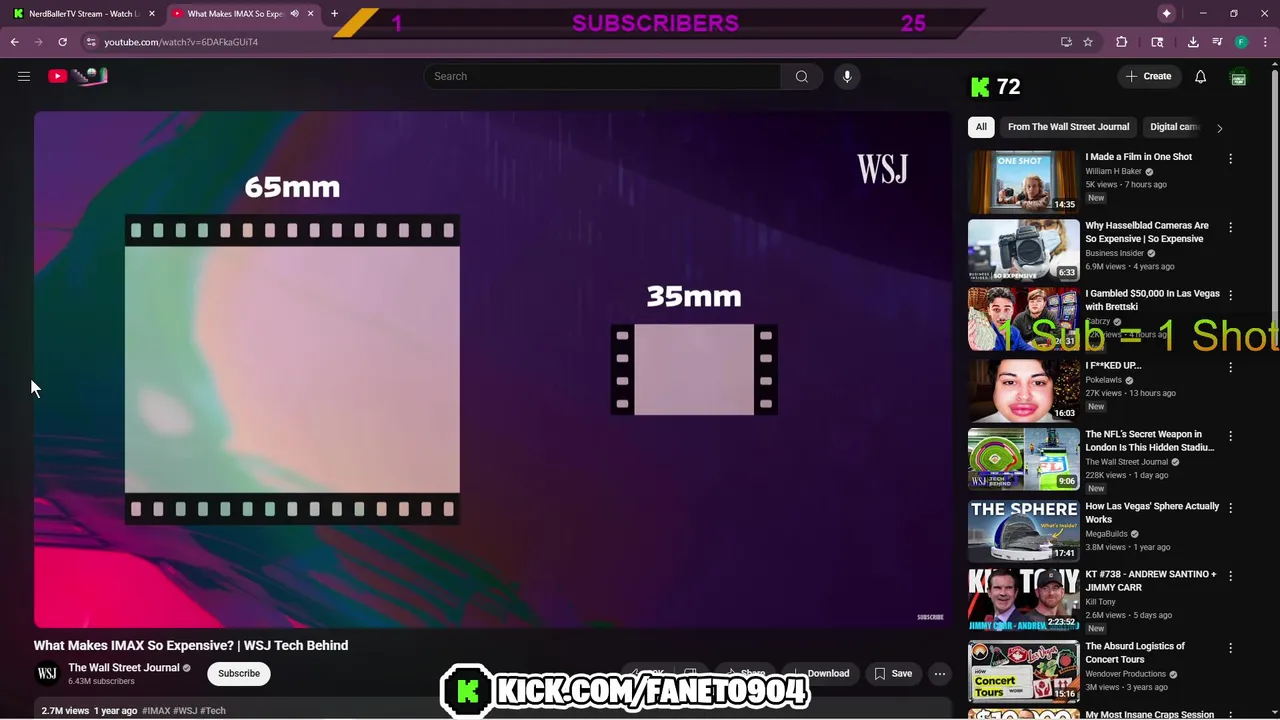Click the Gemini sparkle icon in the title bar
The width and height of the screenshot is (1280, 720).
(x=1166, y=13)
